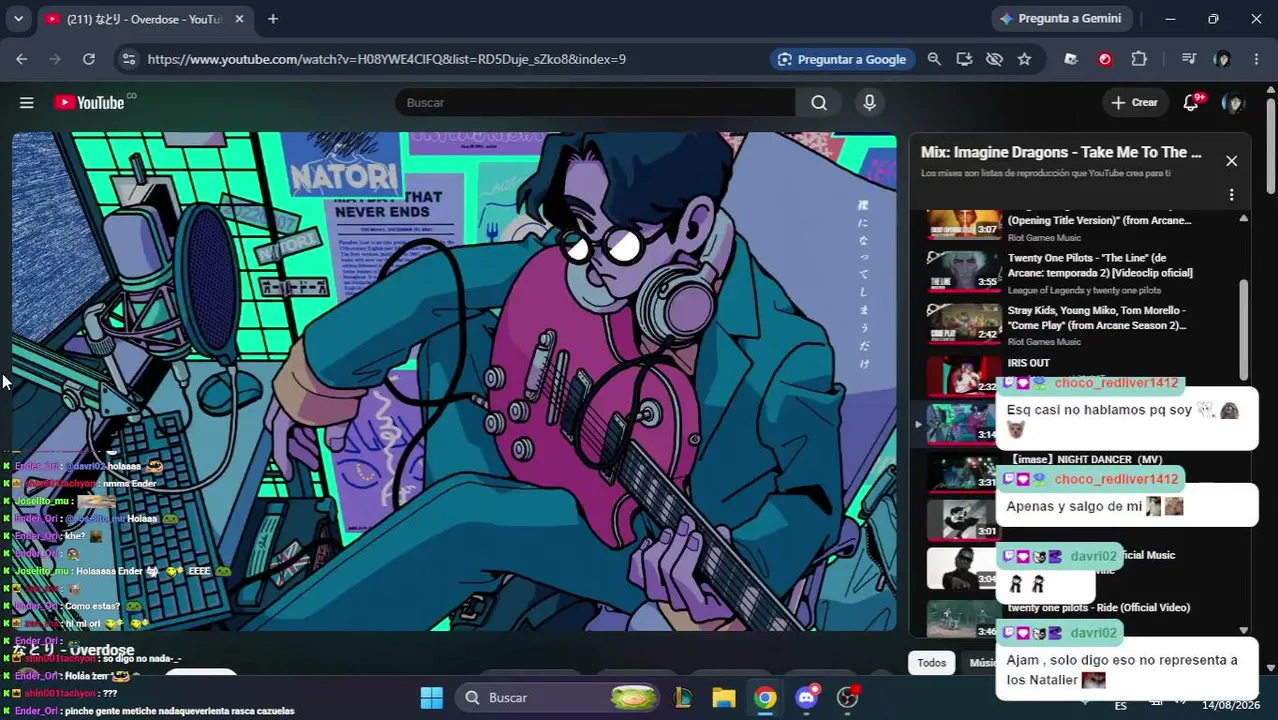Click the YouTube search magnifier button
Screen dimensions: 1278x720
[819, 103]
